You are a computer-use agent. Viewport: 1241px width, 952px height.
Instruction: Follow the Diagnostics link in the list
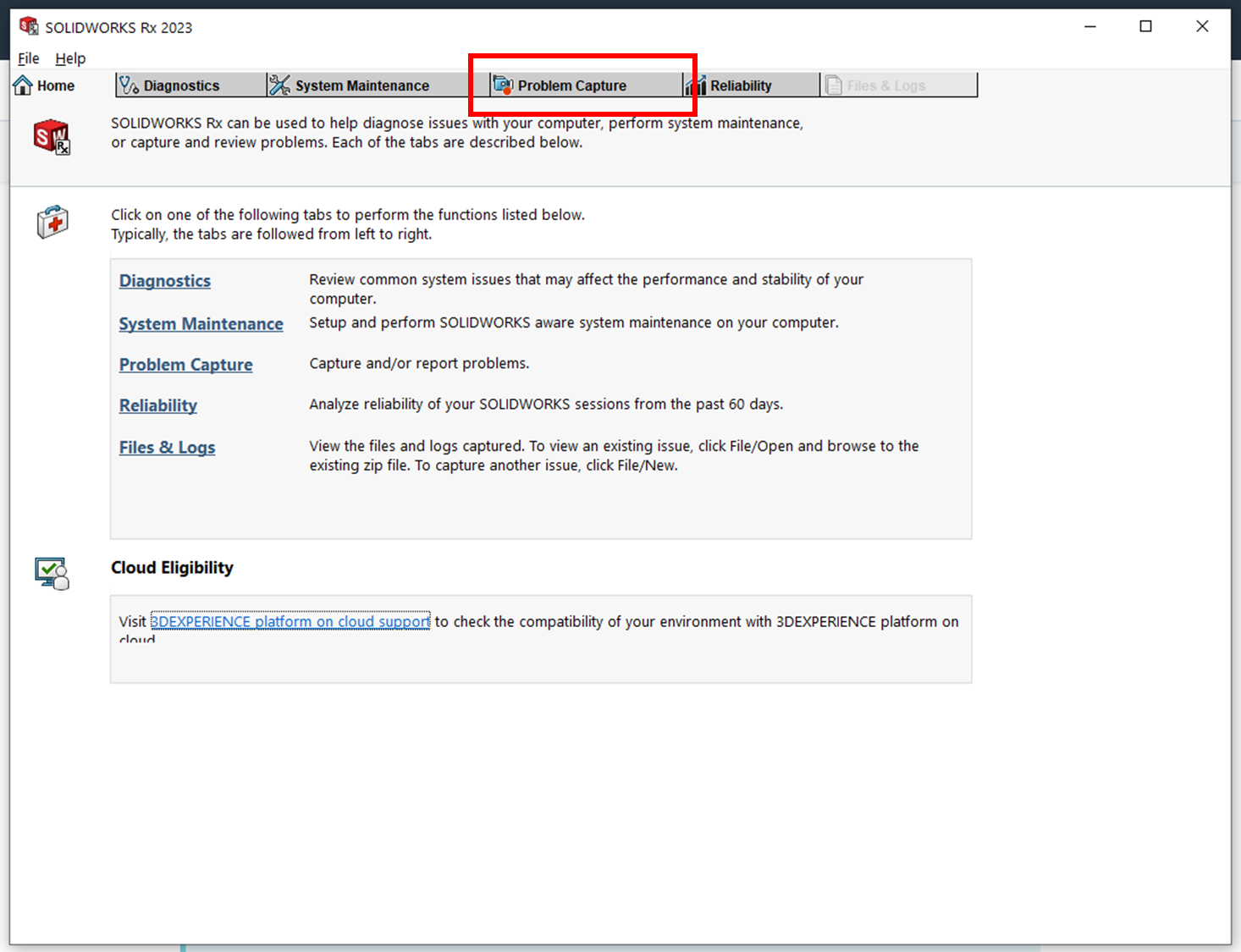pyautogui.click(x=165, y=281)
